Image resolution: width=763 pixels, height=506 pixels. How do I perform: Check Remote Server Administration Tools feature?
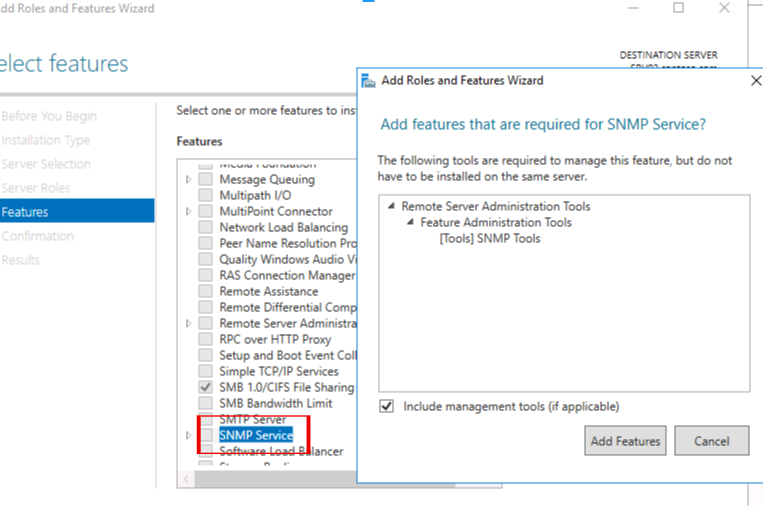coord(205,323)
